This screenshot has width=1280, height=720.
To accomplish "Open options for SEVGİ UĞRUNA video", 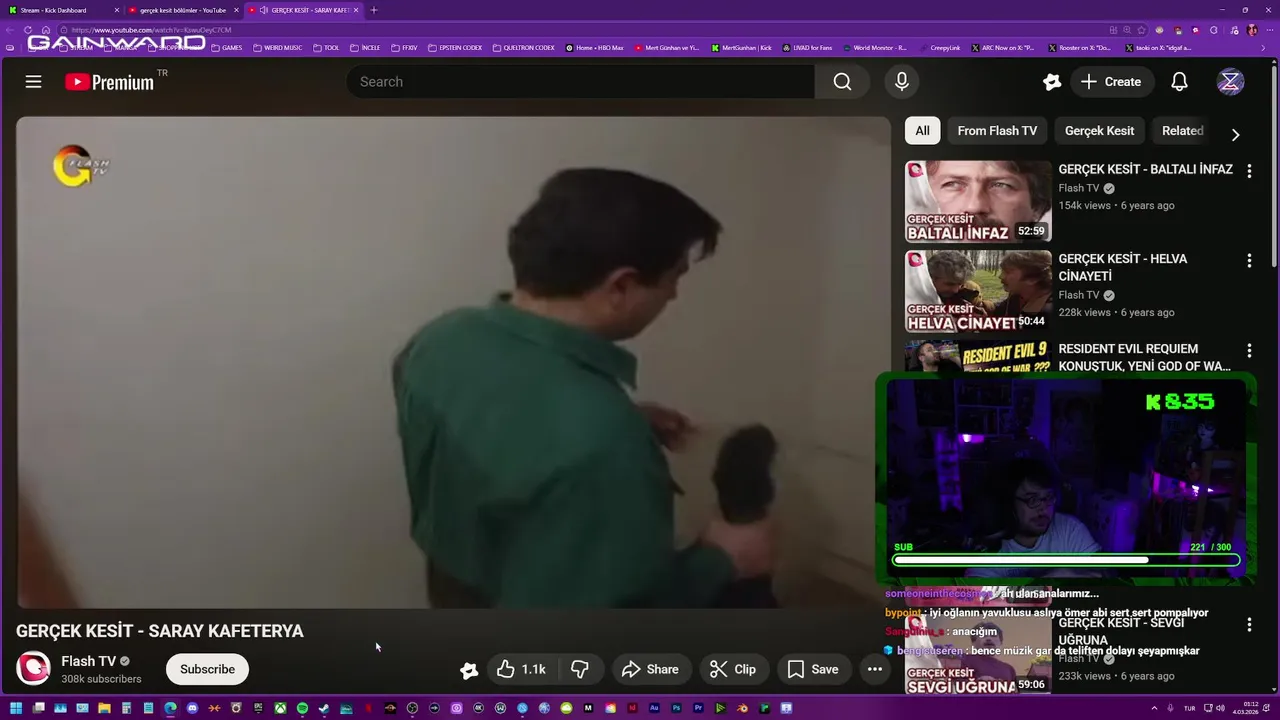I will [1249, 625].
